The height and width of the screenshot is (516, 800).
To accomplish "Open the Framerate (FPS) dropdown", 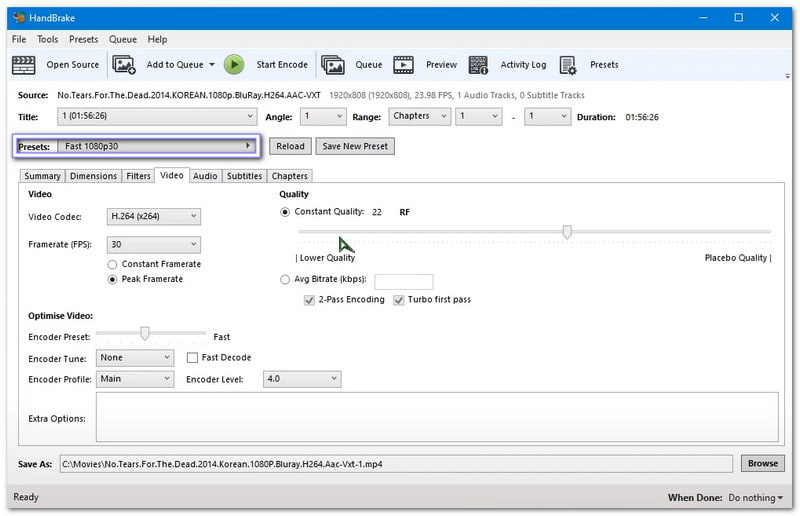I will pos(153,245).
